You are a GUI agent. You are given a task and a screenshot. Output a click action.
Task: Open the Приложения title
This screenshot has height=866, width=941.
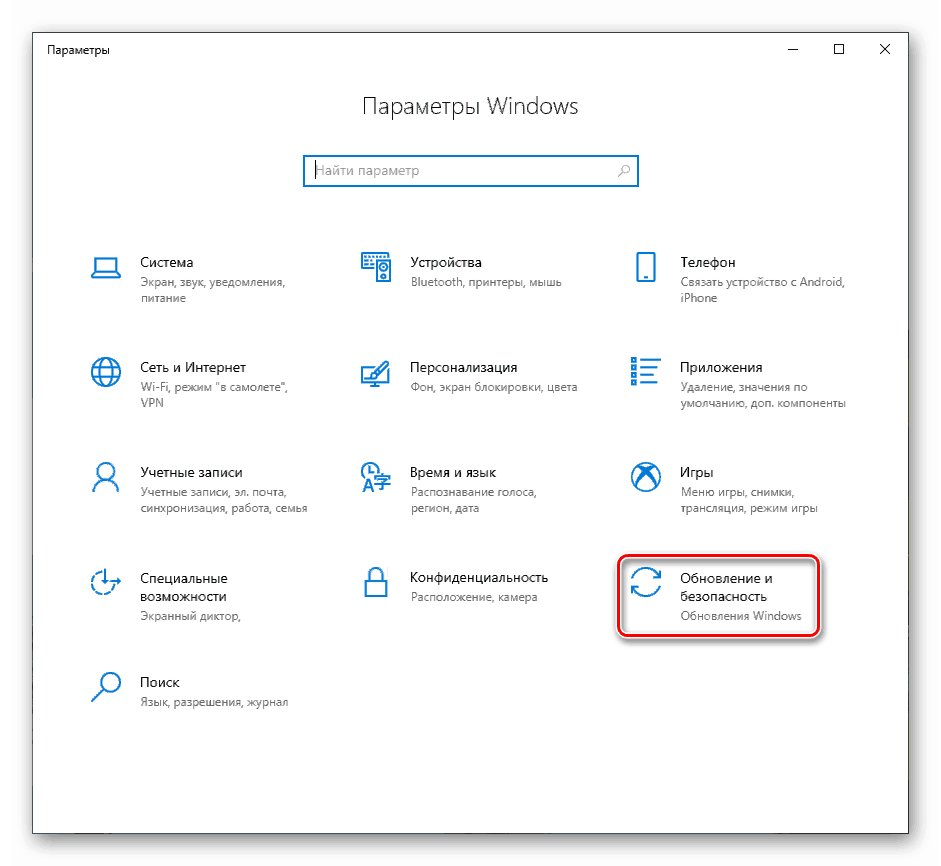point(721,367)
